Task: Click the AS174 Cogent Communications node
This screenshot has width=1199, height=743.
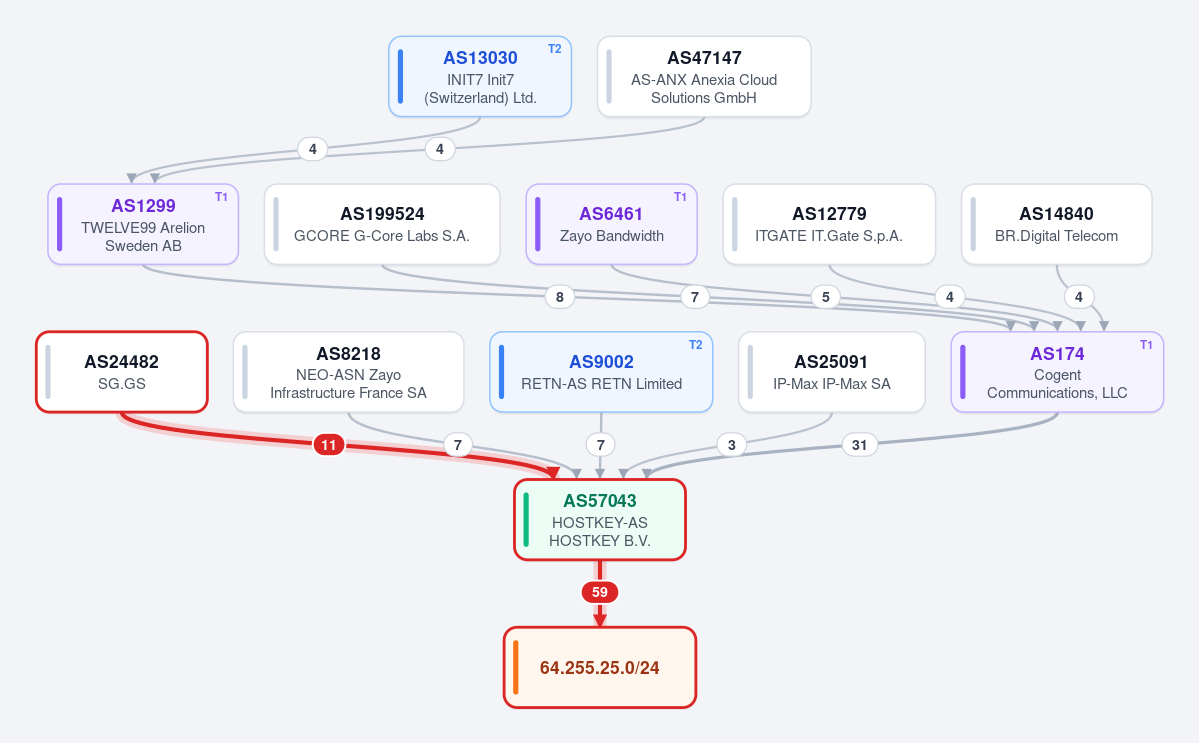Action: point(1058,372)
